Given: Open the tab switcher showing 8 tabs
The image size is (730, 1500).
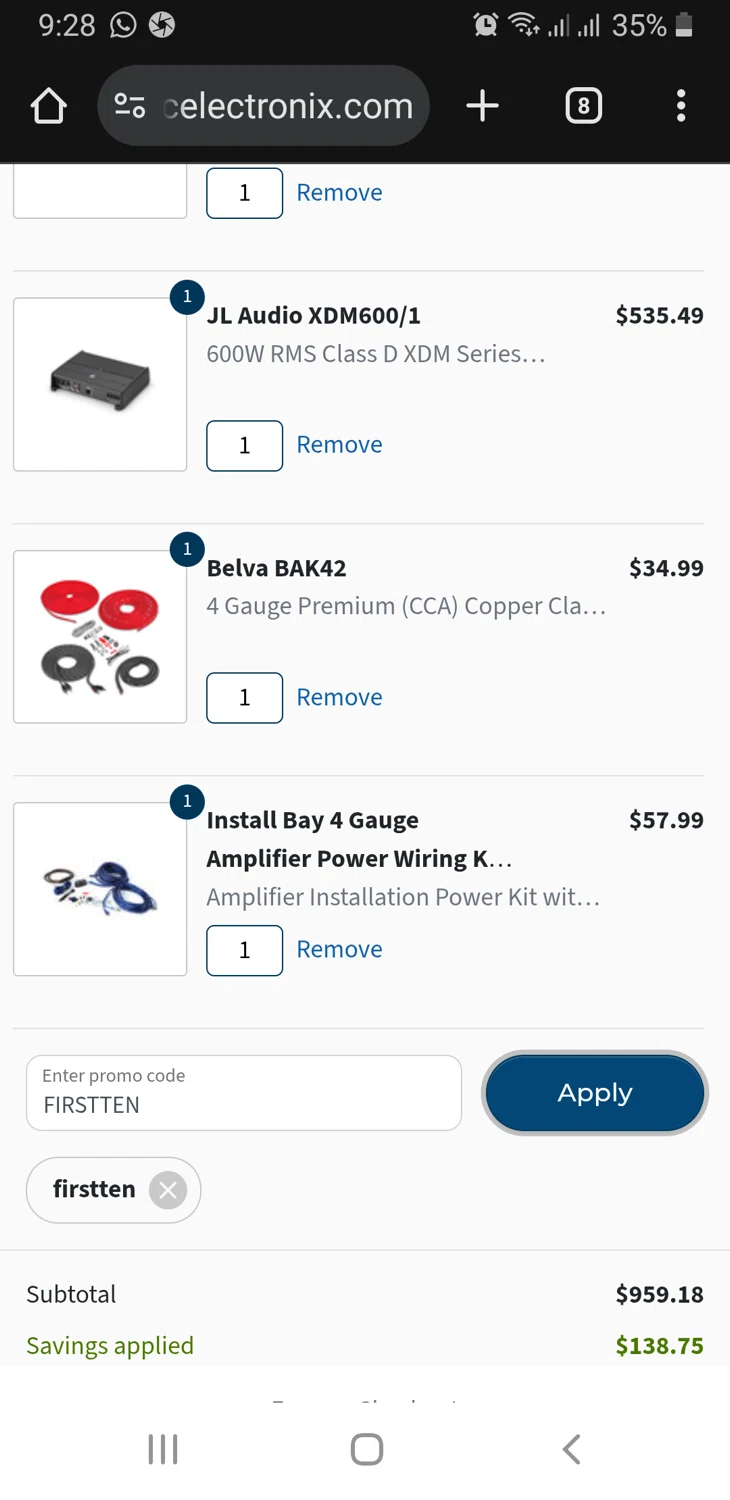Looking at the screenshot, I should click(x=583, y=106).
